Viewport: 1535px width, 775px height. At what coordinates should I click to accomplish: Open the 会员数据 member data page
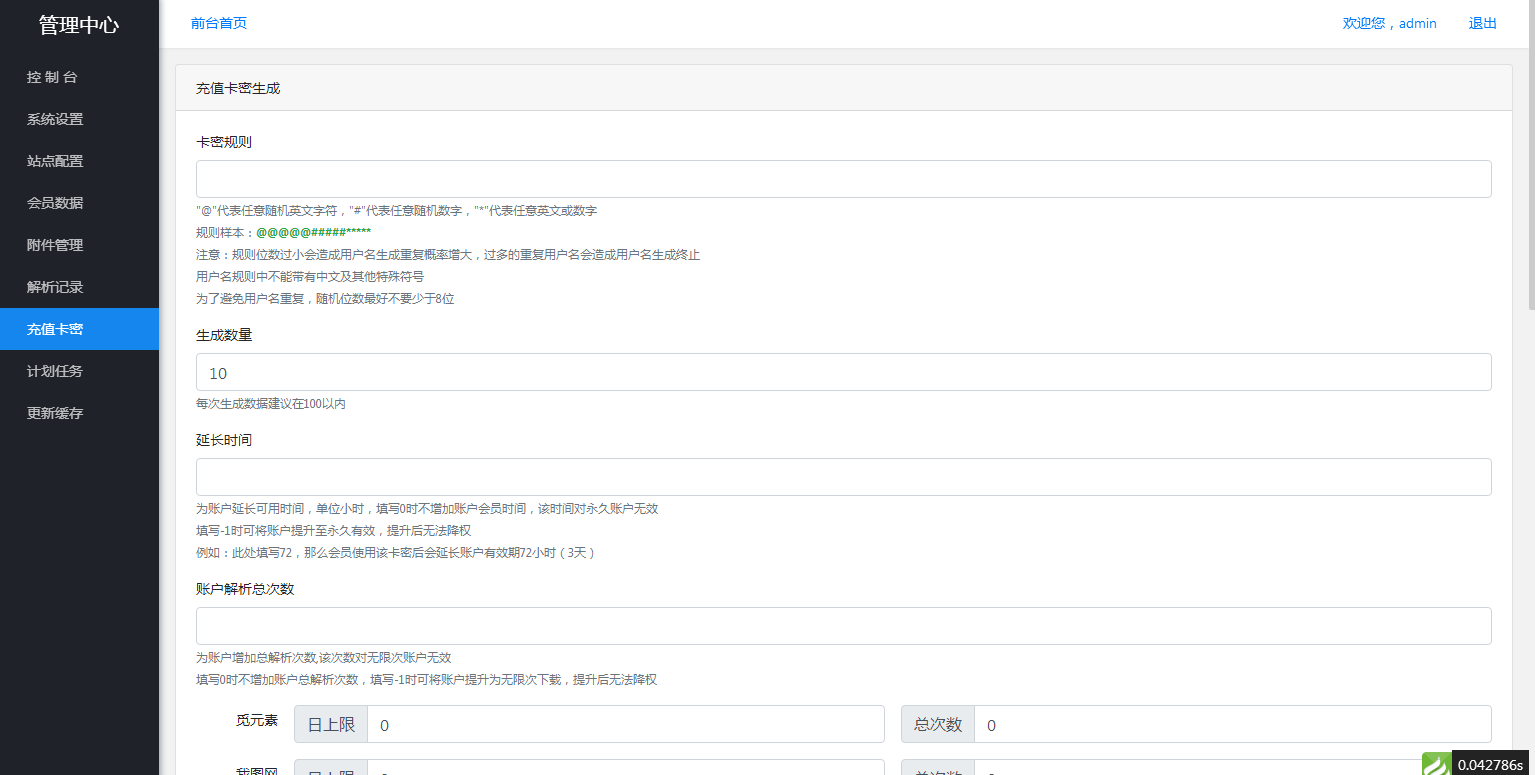52,203
